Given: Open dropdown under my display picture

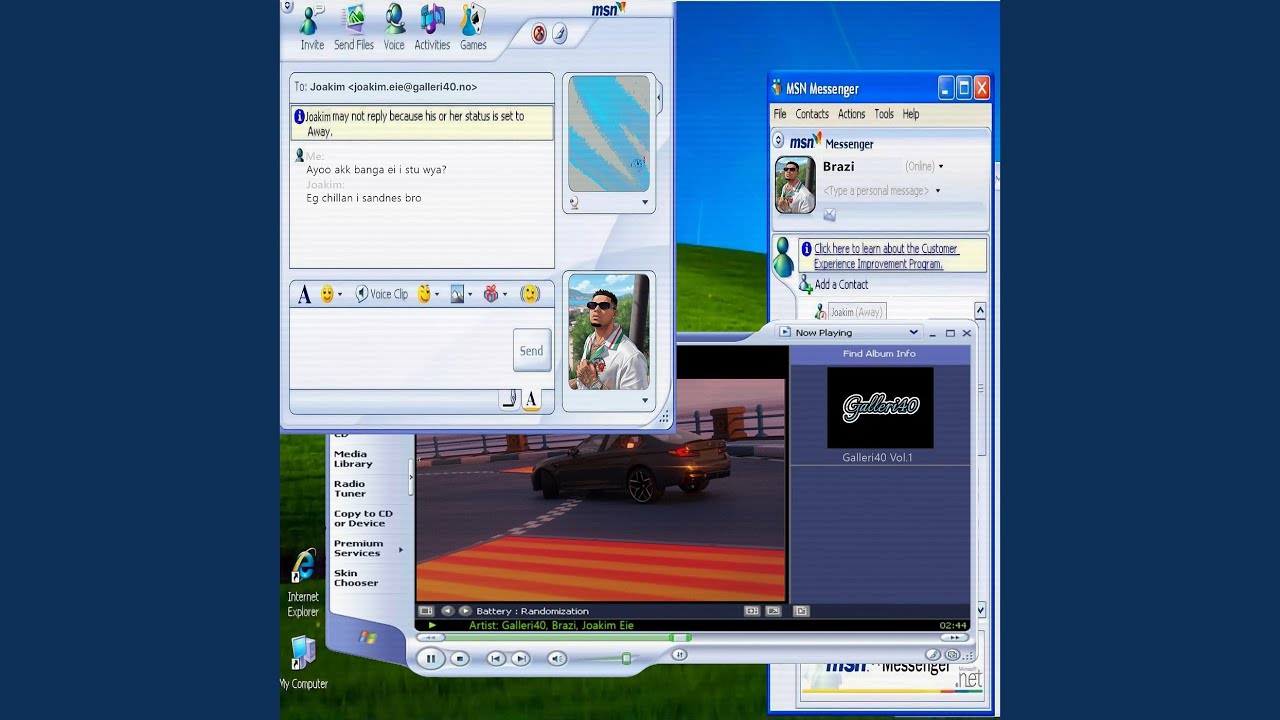Looking at the screenshot, I should 644,400.
